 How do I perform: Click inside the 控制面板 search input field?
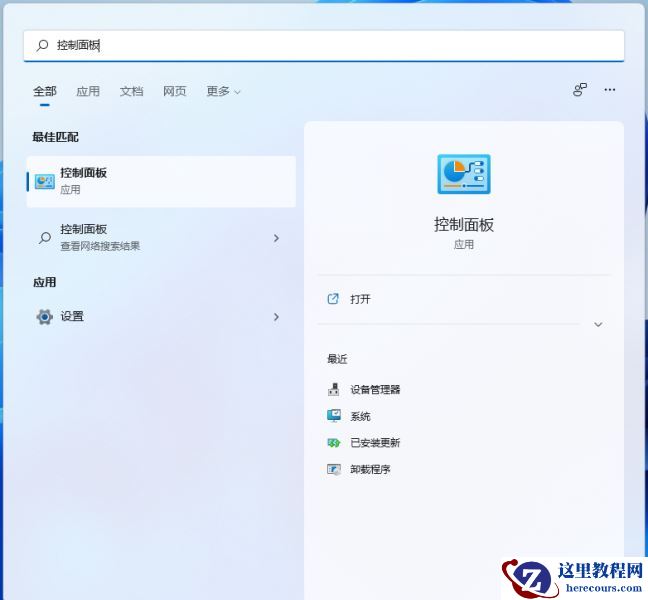pos(324,45)
